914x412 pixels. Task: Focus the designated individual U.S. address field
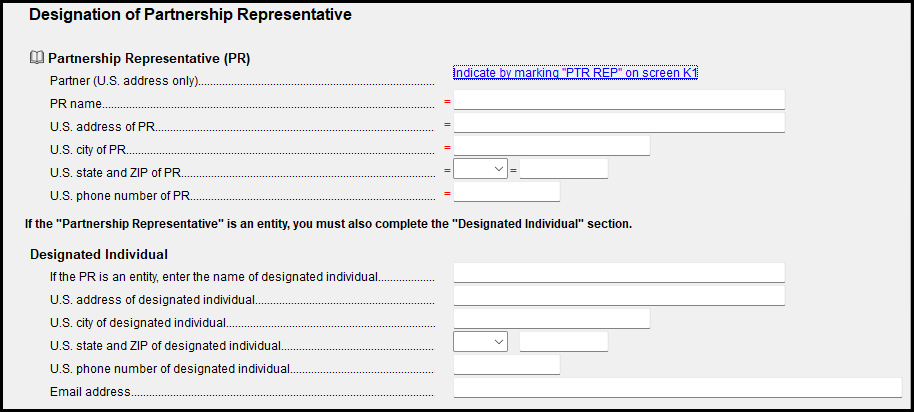coord(619,296)
